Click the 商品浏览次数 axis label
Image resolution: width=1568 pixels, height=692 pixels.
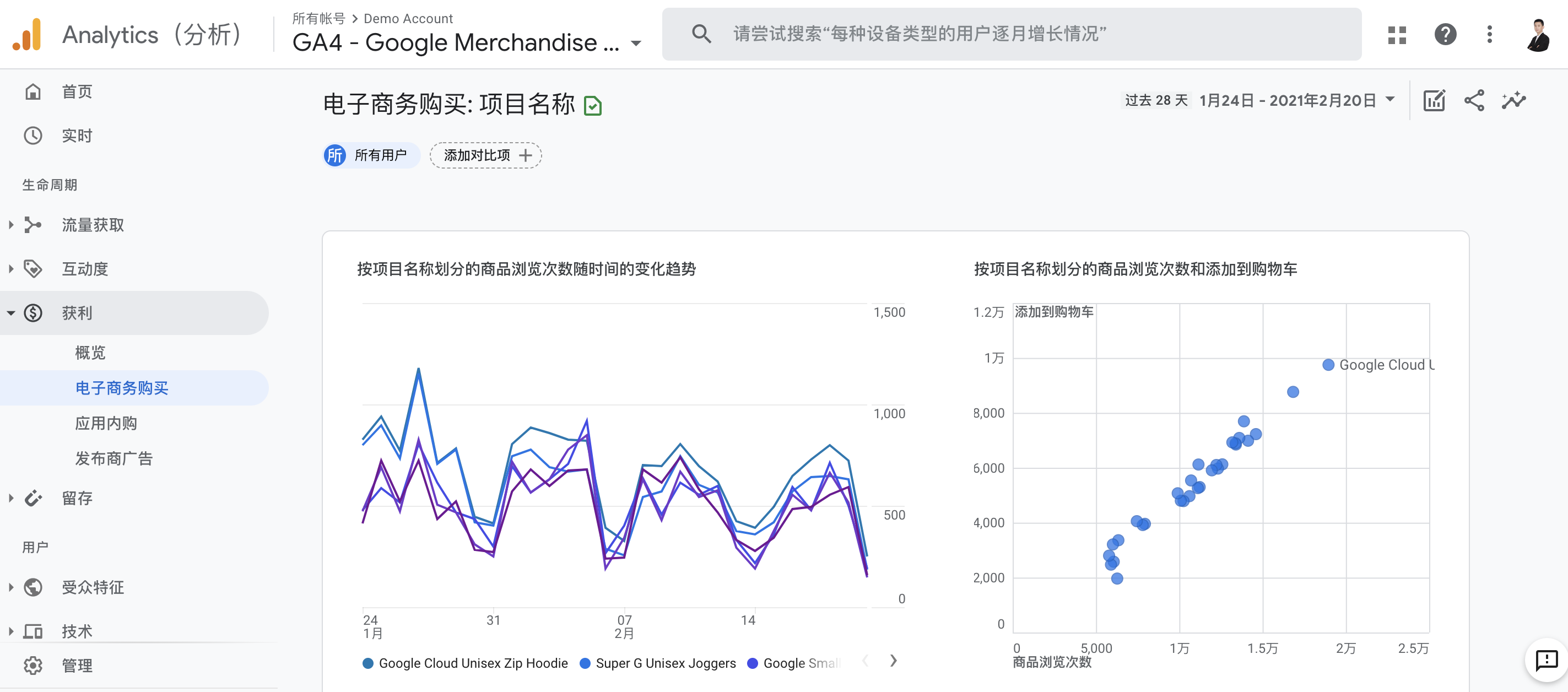point(1052,662)
